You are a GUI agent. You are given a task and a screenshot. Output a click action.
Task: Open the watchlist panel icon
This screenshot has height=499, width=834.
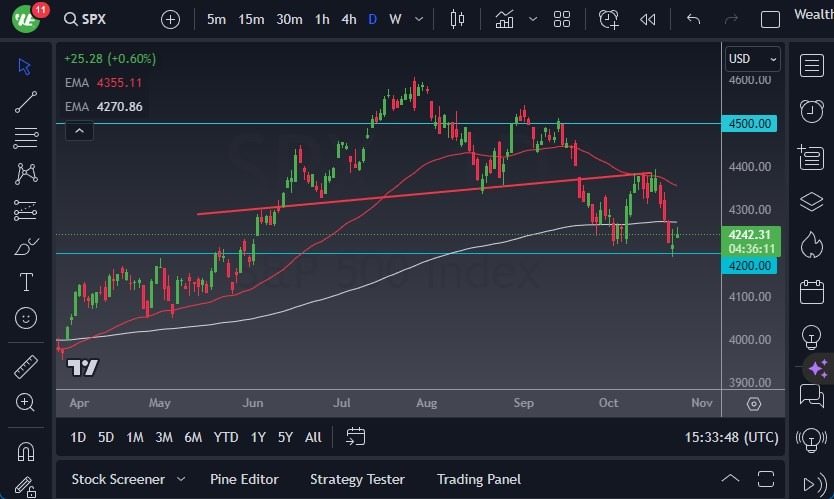point(811,66)
